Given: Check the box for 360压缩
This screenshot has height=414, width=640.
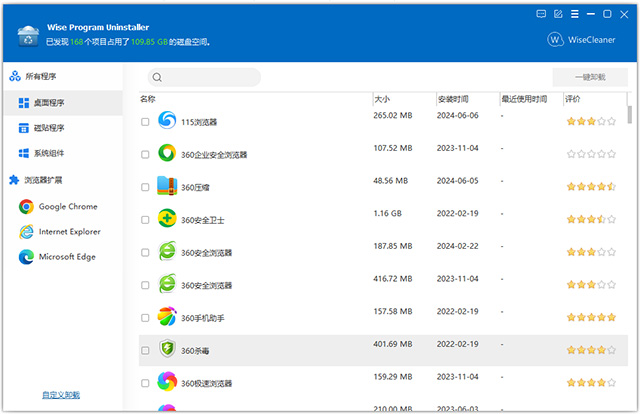Looking at the screenshot, I should (x=145, y=187).
